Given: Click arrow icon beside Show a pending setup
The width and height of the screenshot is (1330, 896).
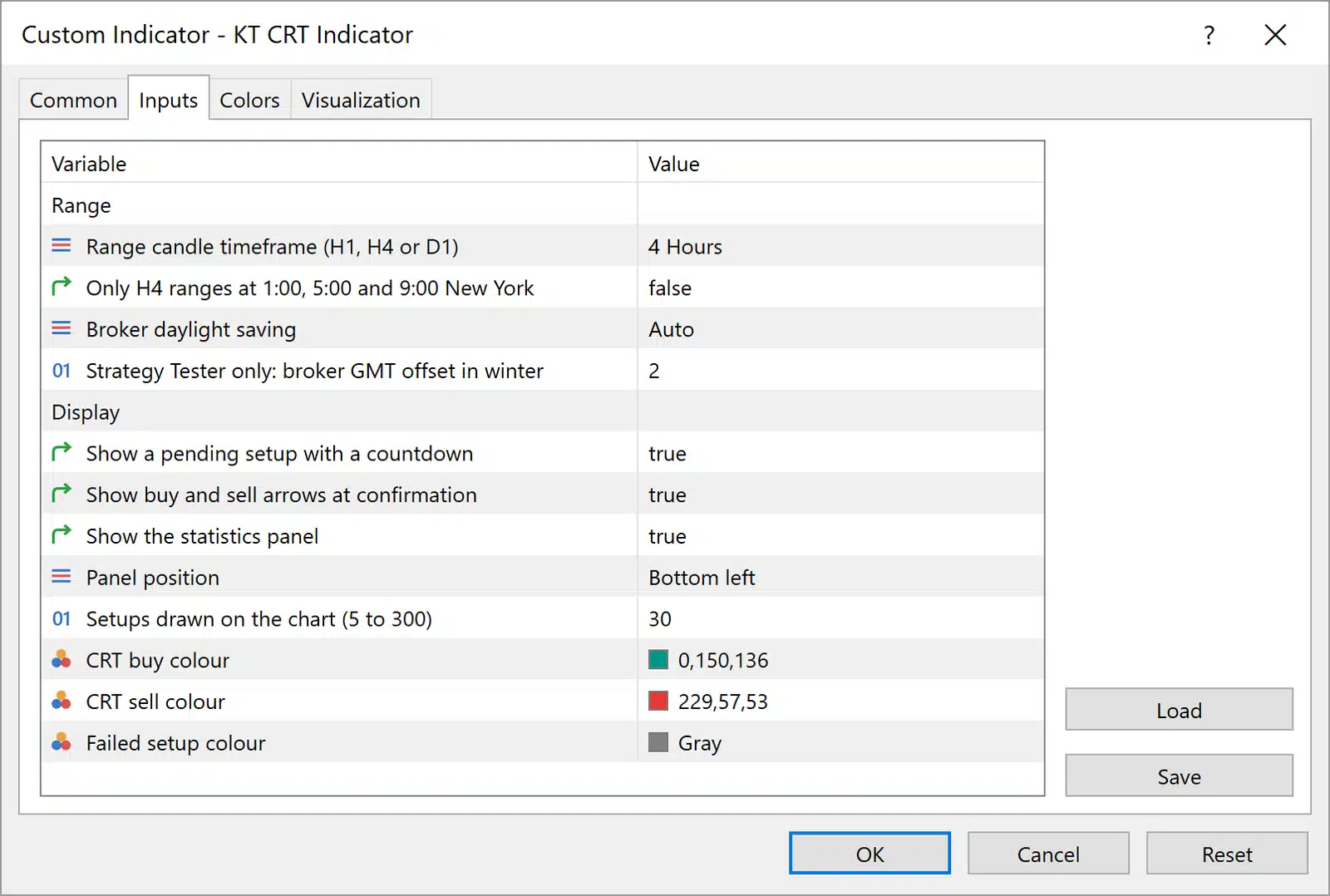Looking at the screenshot, I should [x=62, y=452].
